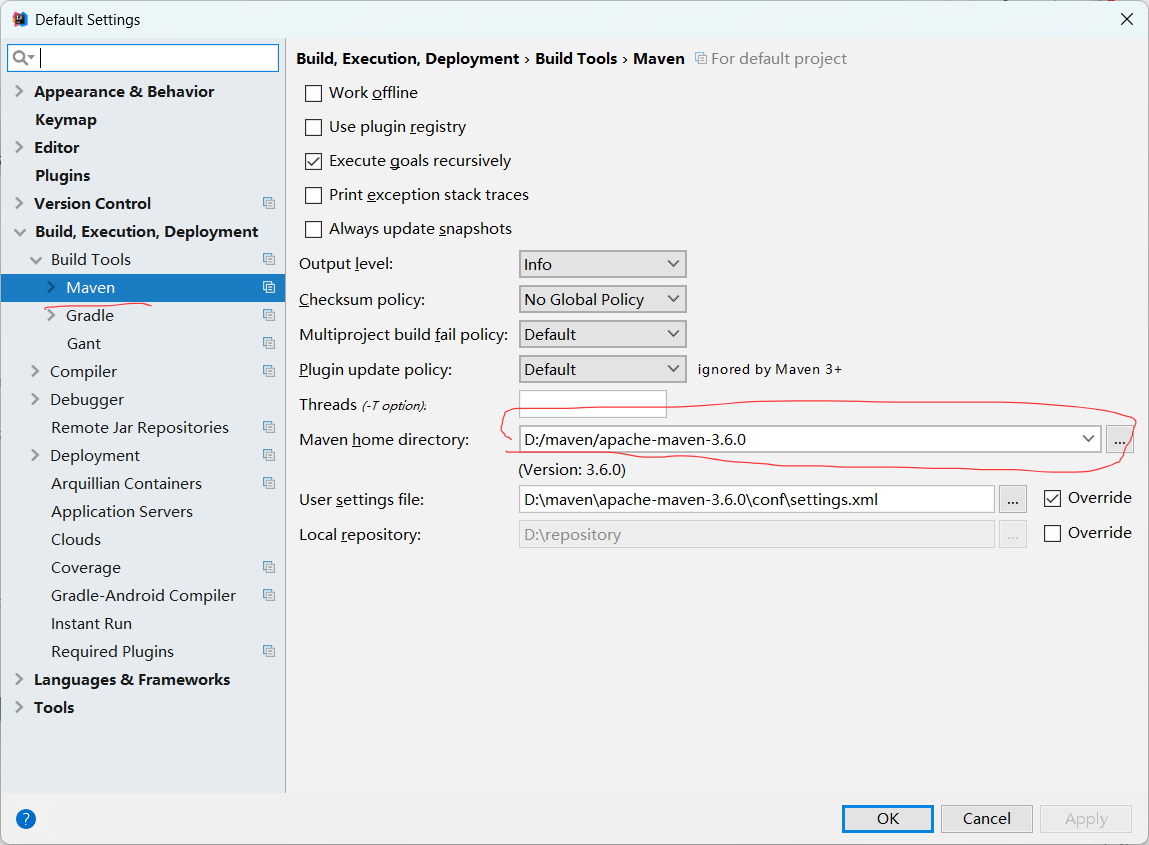1149x845 pixels.
Task: Click project-level icon beside Remote Jar Repositories
Action: click(269, 427)
